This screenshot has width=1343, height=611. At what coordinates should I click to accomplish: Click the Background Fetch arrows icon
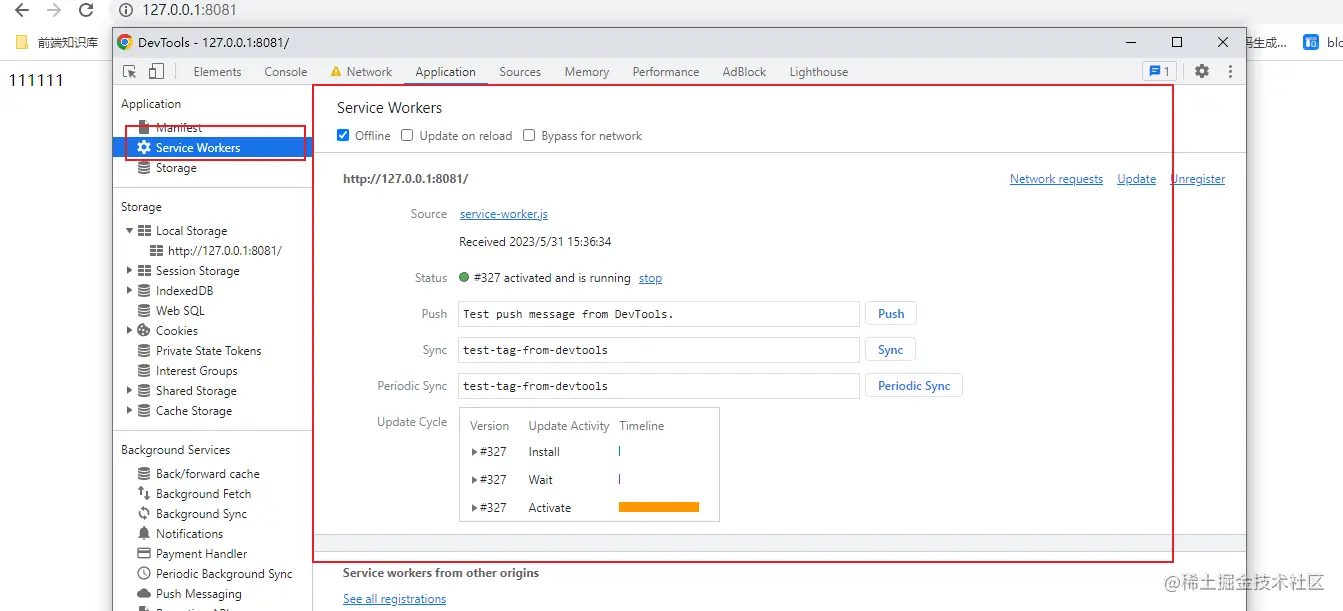tap(144, 493)
